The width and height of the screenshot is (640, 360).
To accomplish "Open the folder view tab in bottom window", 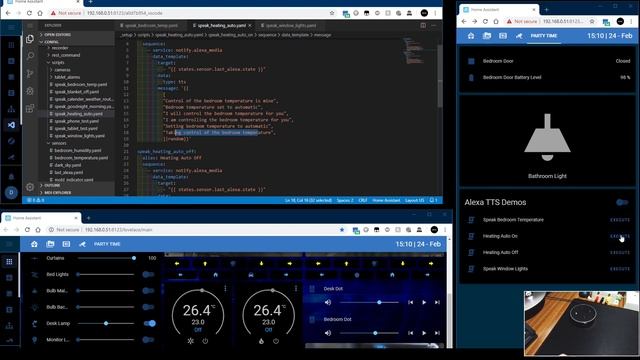I will [x=50, y=244].
